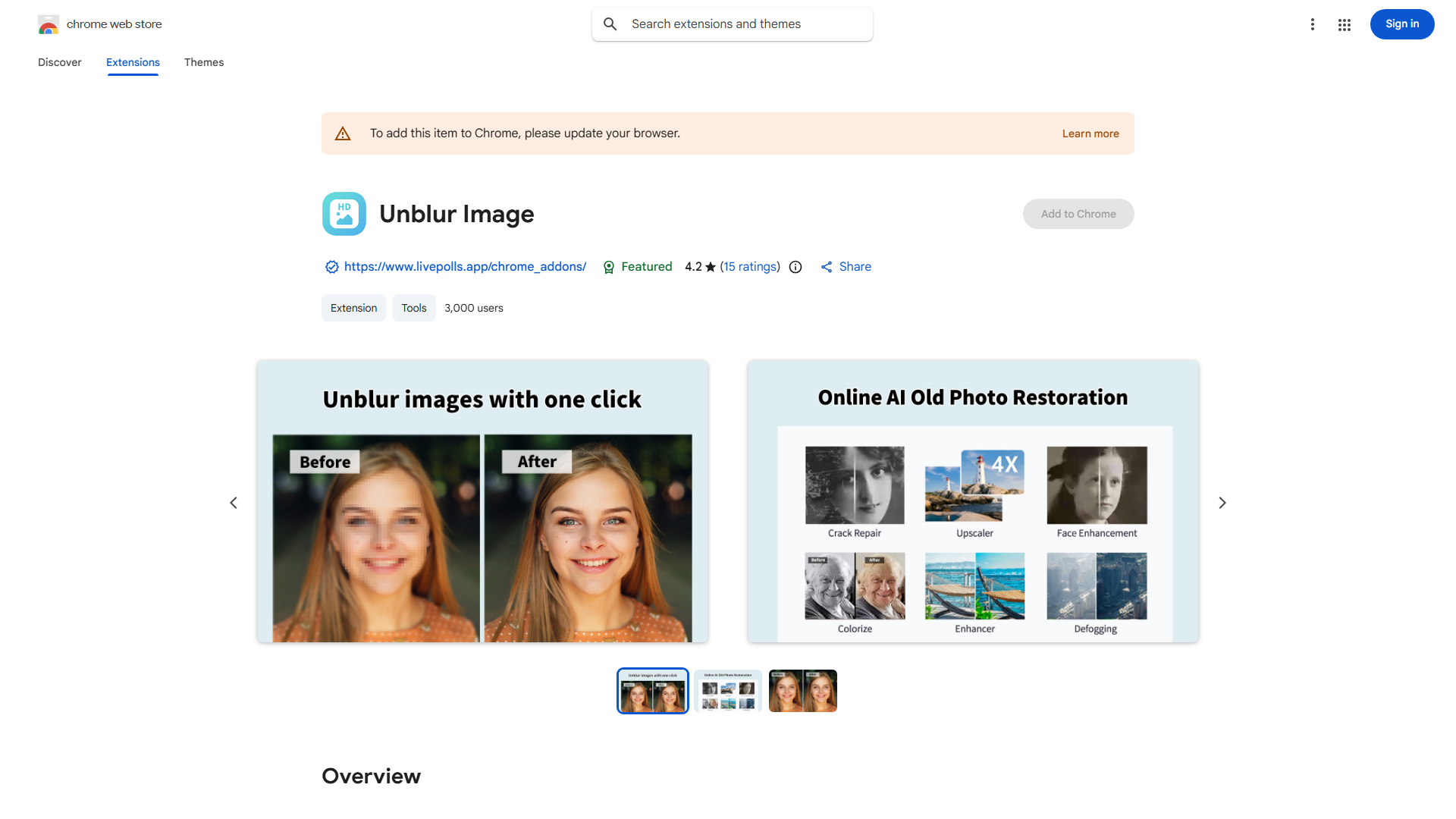Switch to the Themes tab
The image size is (1456, 819).
pyautogui.click(x=203, y=62)
